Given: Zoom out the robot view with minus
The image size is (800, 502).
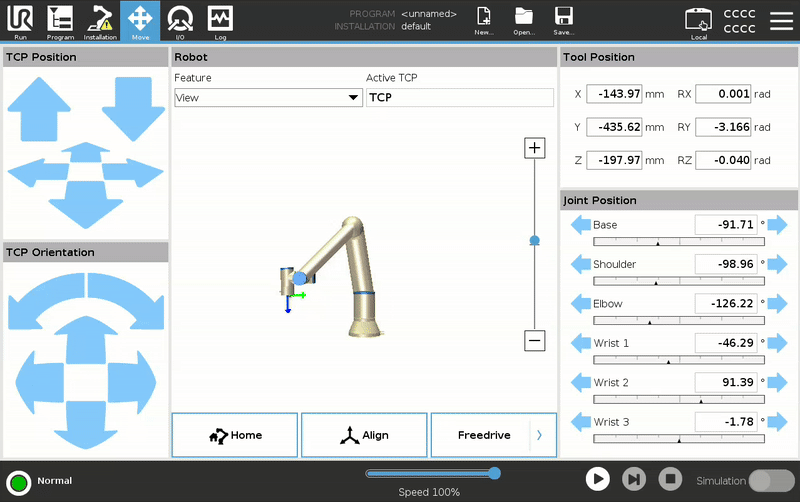Looking at the screenshot, I should tap(535, 340).
